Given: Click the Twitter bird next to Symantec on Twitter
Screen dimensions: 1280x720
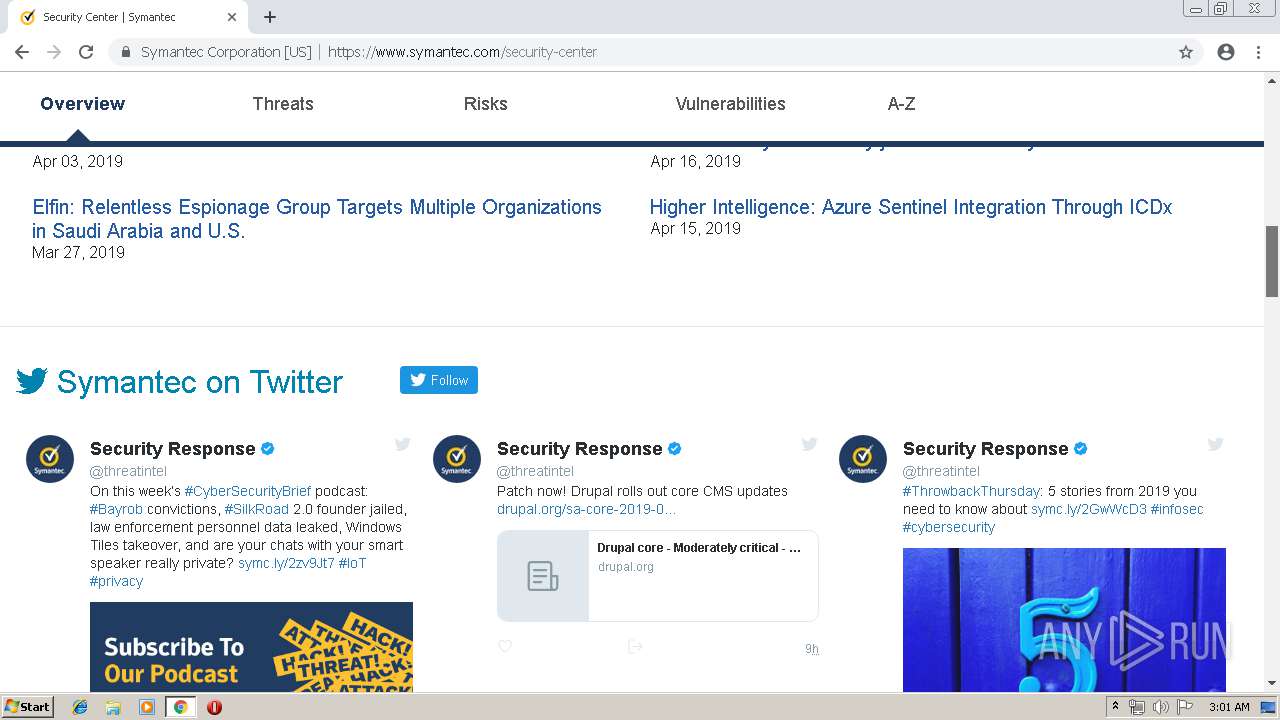Looking at the screenshot, I should [32, 381].
